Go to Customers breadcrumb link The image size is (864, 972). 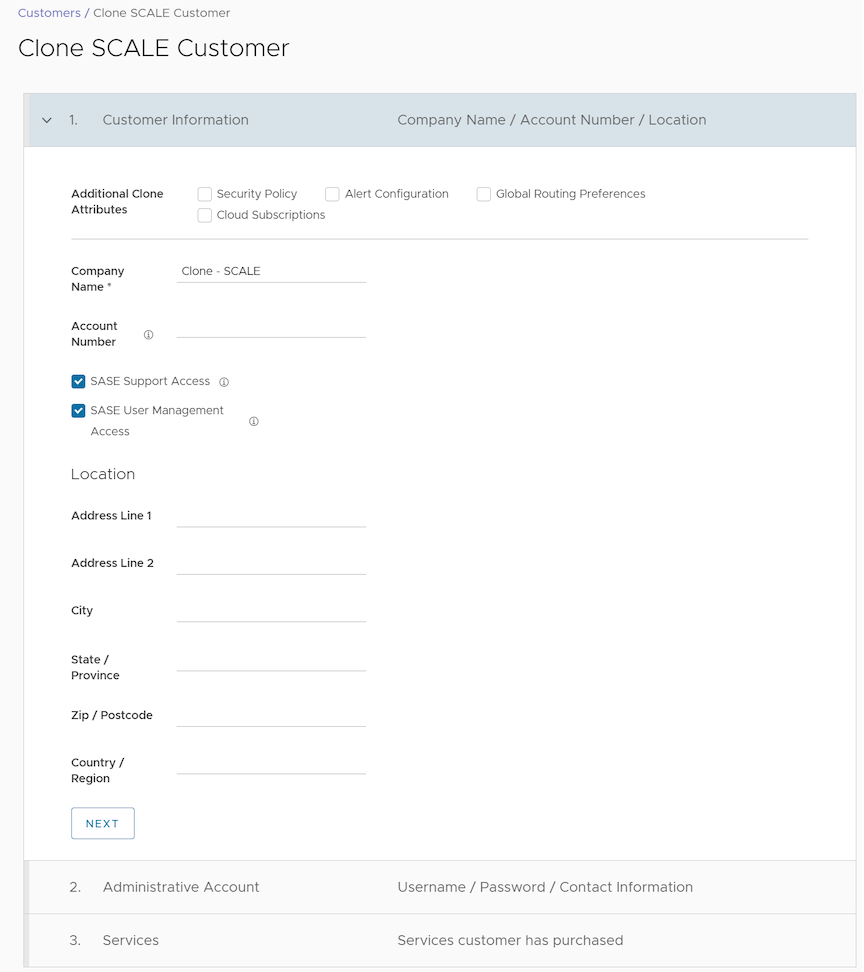(x=49, y=13)
